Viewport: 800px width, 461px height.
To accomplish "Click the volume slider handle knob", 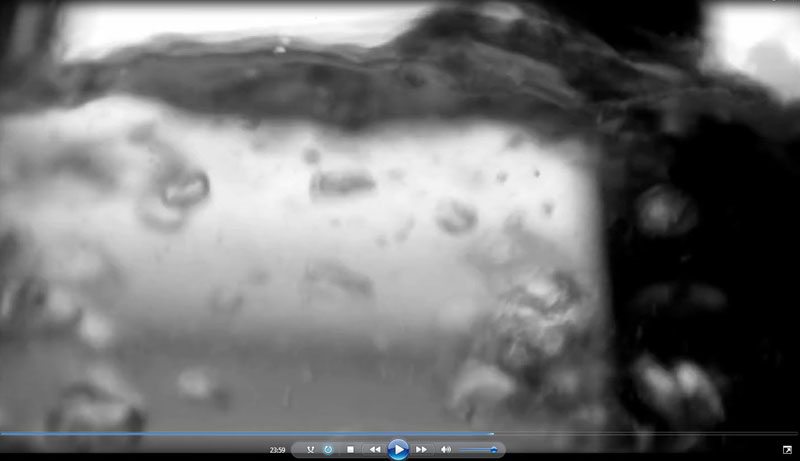I will [x=493, y=450].
